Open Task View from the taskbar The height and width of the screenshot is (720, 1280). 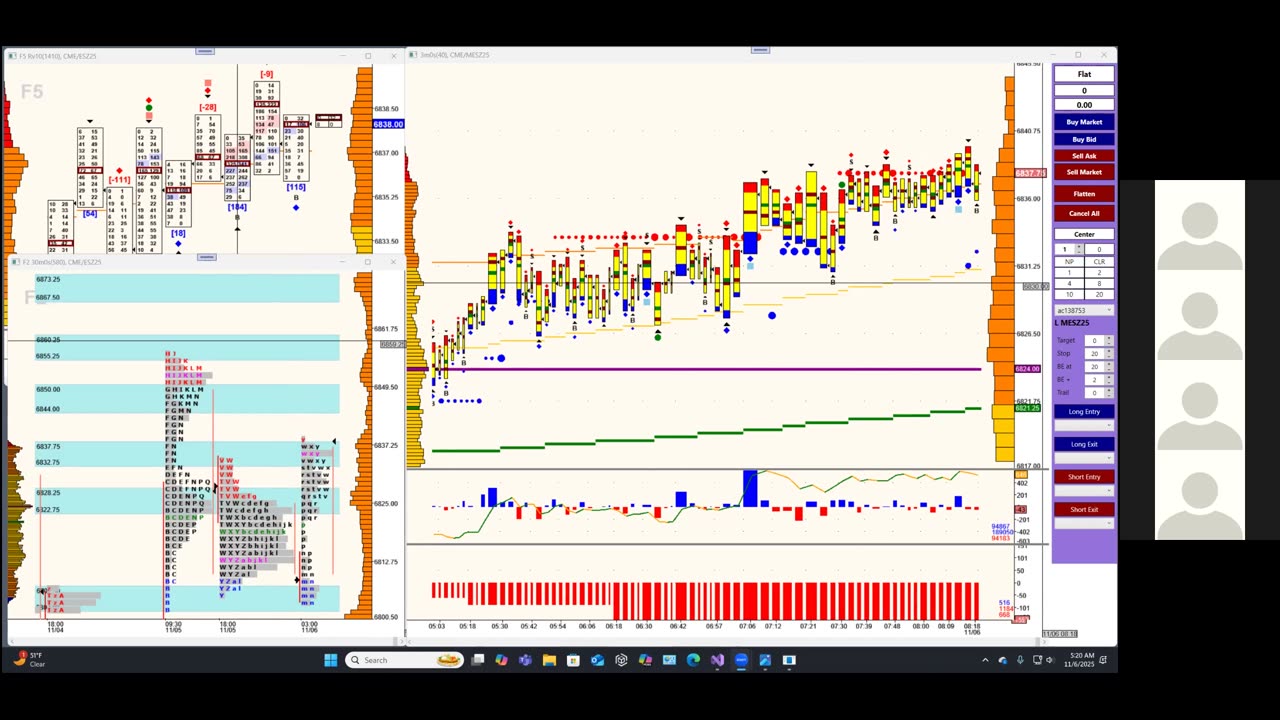point(478,660)
